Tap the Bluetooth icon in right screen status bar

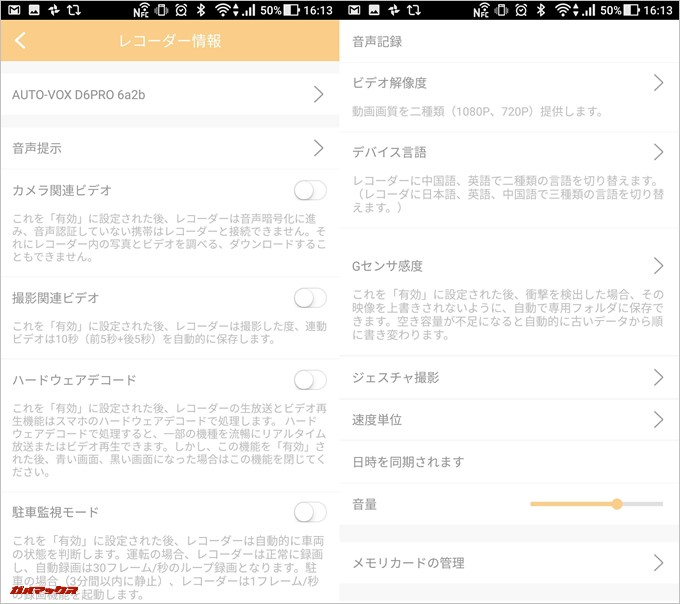click(x=541, y=10)
